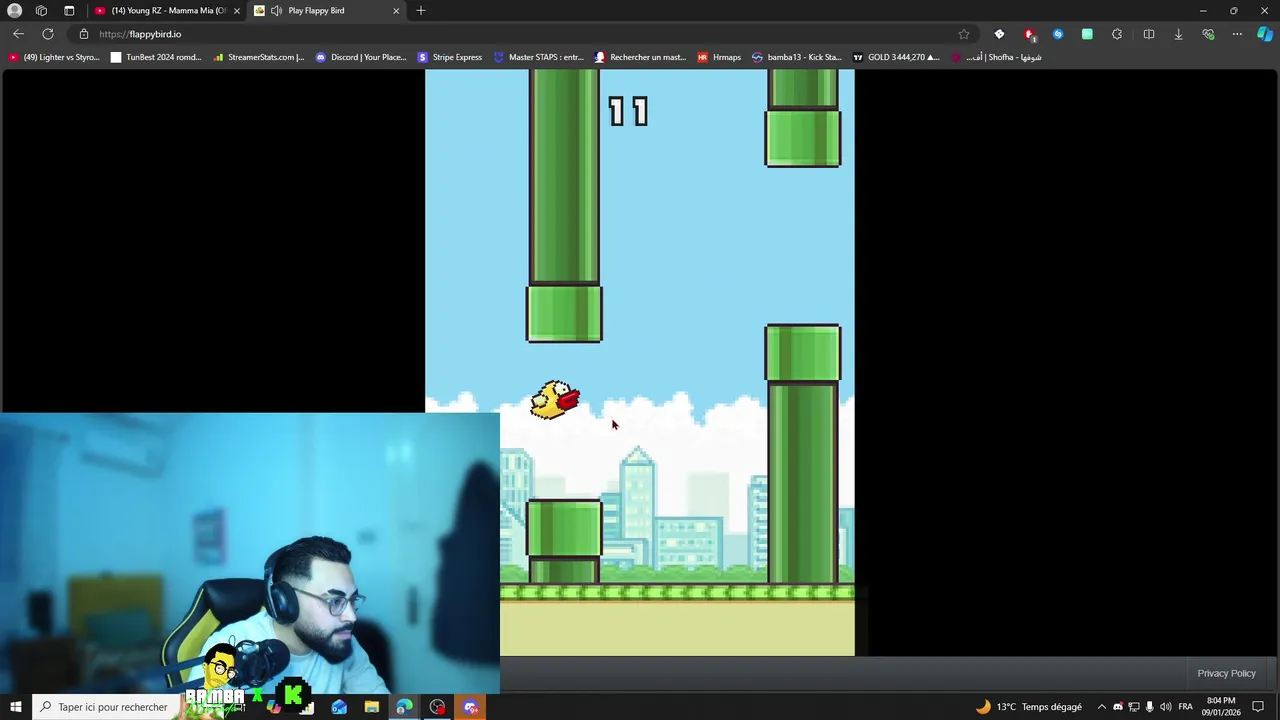Open the purple taskbar app icon
The width and height of the screenshot is (1280, 720).
tap(470, 707)
